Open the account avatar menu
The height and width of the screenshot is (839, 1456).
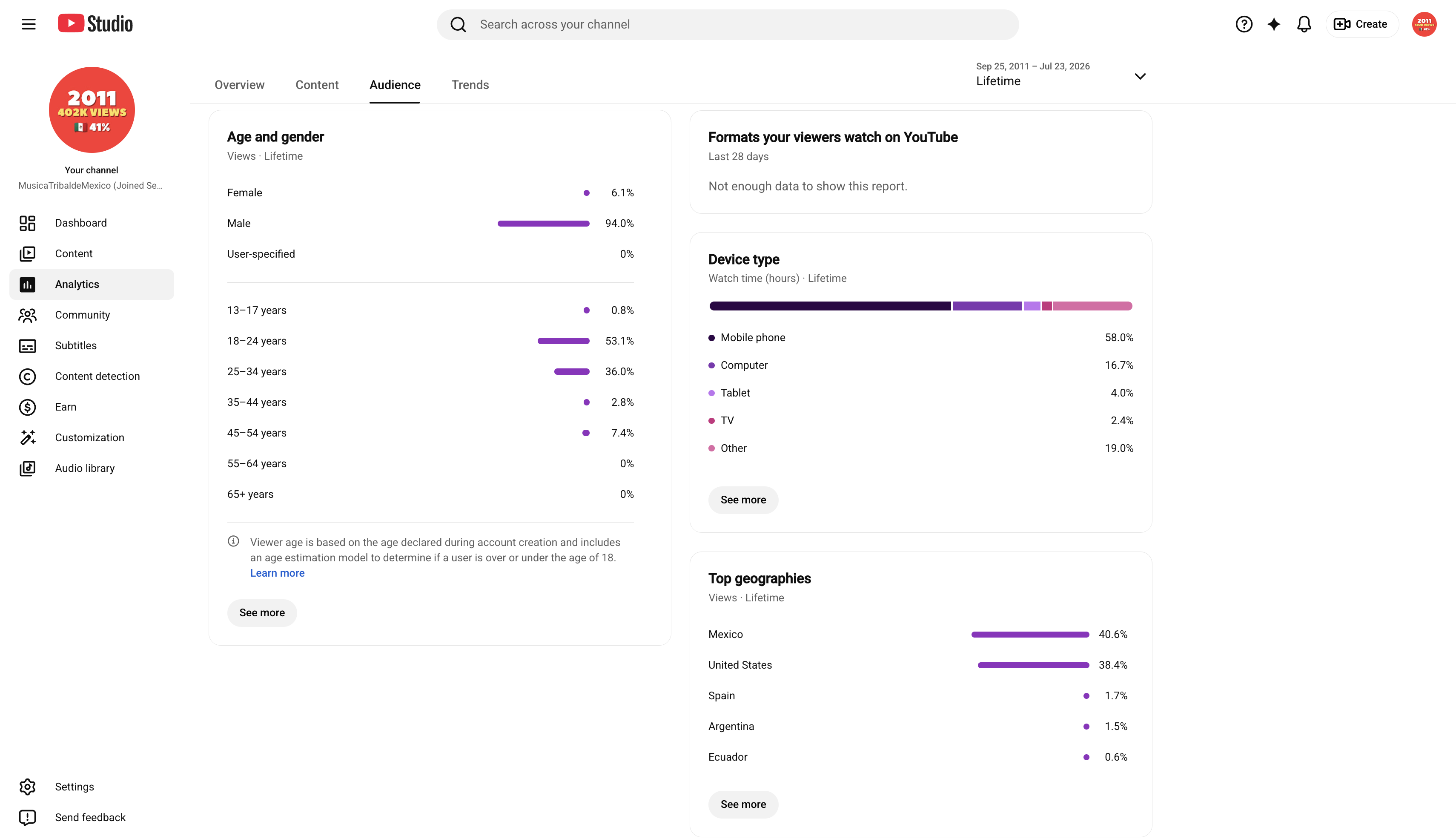(x=1424, y=24)
